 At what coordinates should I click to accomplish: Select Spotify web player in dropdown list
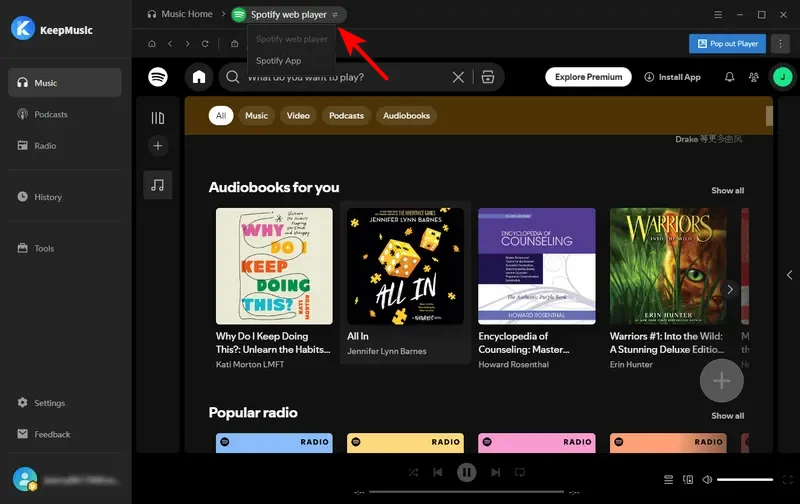(291, 39)
